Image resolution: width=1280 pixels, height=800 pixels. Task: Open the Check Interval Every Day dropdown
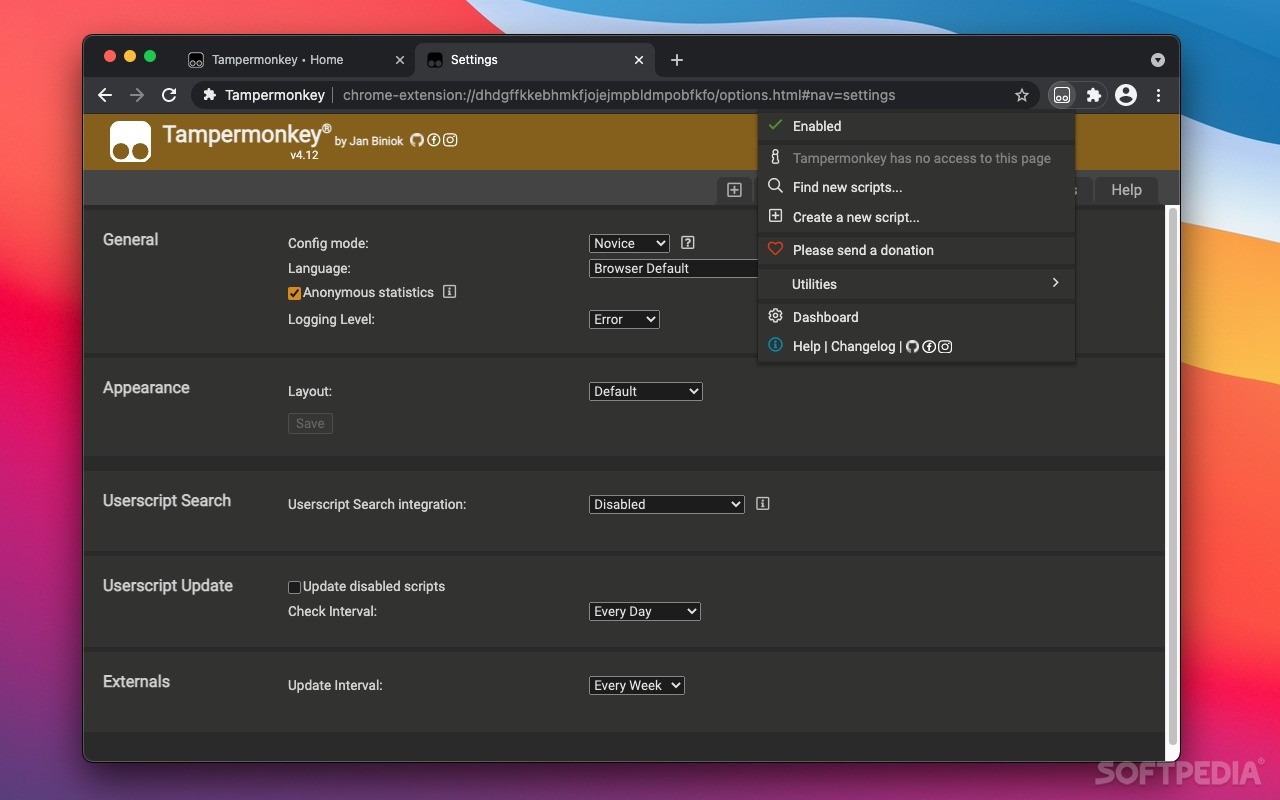click(645, 611)
